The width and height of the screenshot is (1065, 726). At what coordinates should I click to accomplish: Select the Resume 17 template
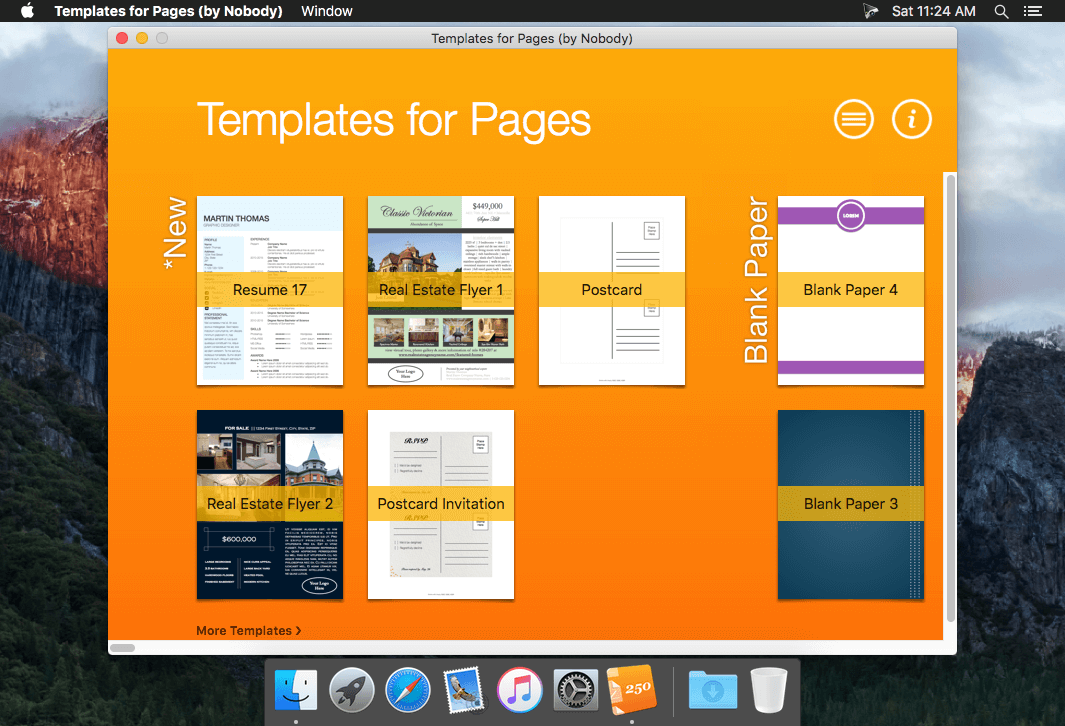tap(270, 291)
